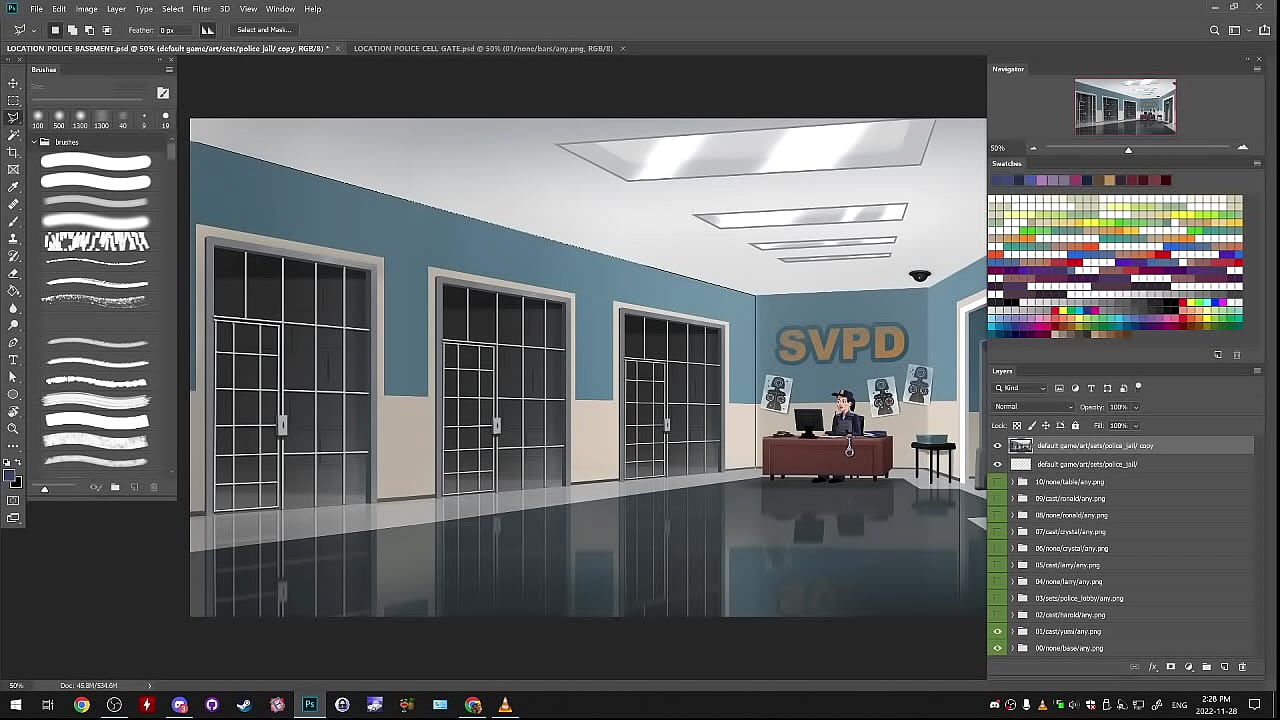Select the Zoom tool in toolbar
The width and height of the screenshot is (1280, 720).
coord(13,428)
